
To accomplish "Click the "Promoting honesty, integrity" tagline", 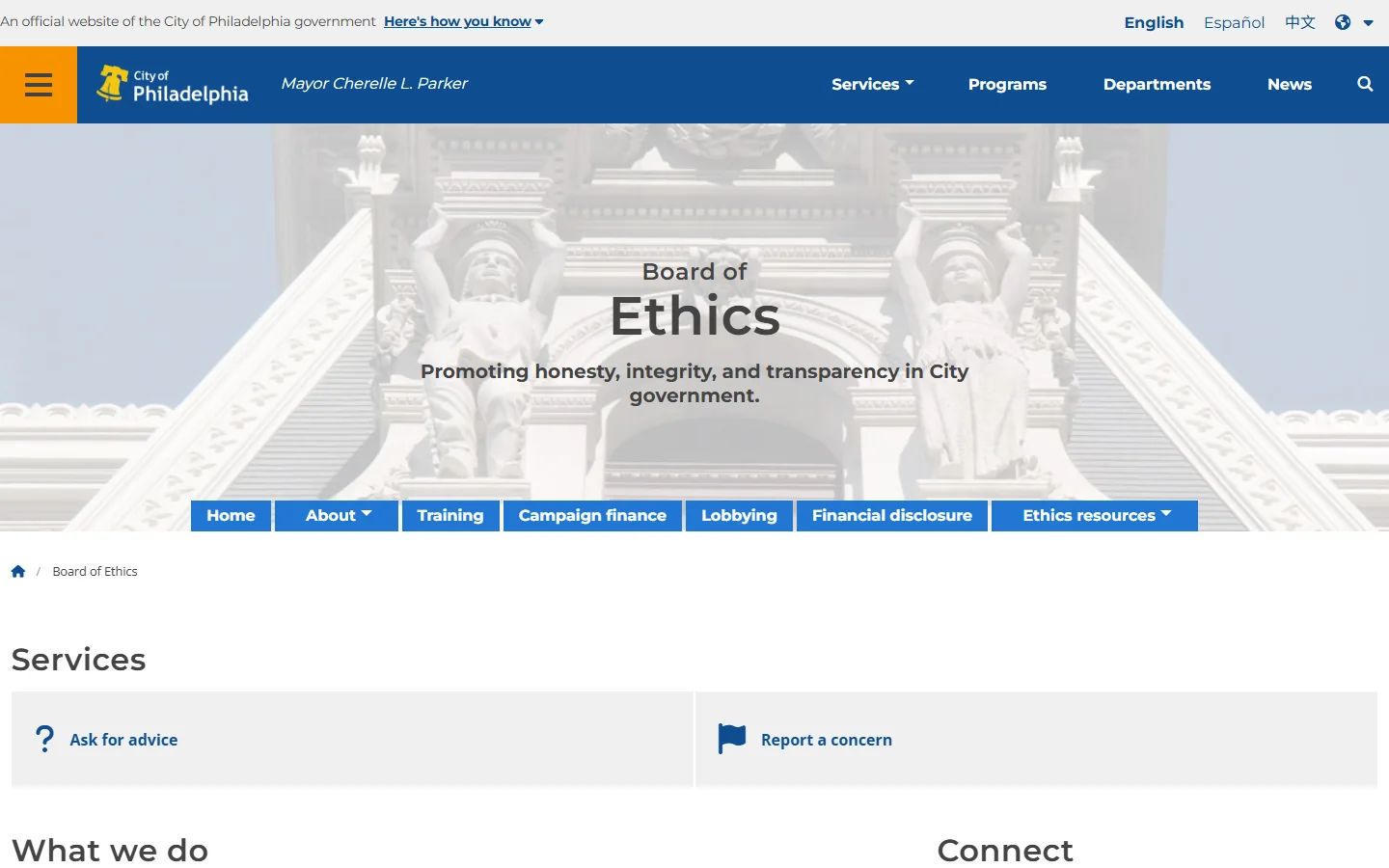I will pos(694,383).
